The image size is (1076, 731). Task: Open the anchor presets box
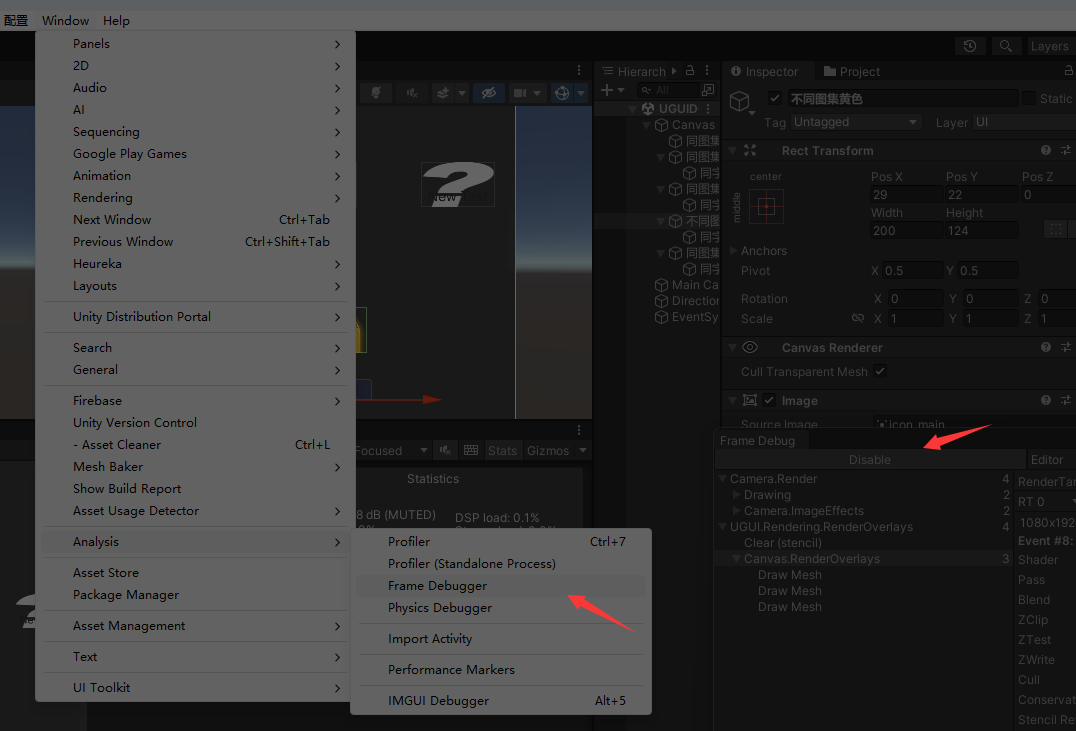pos(767,206)
